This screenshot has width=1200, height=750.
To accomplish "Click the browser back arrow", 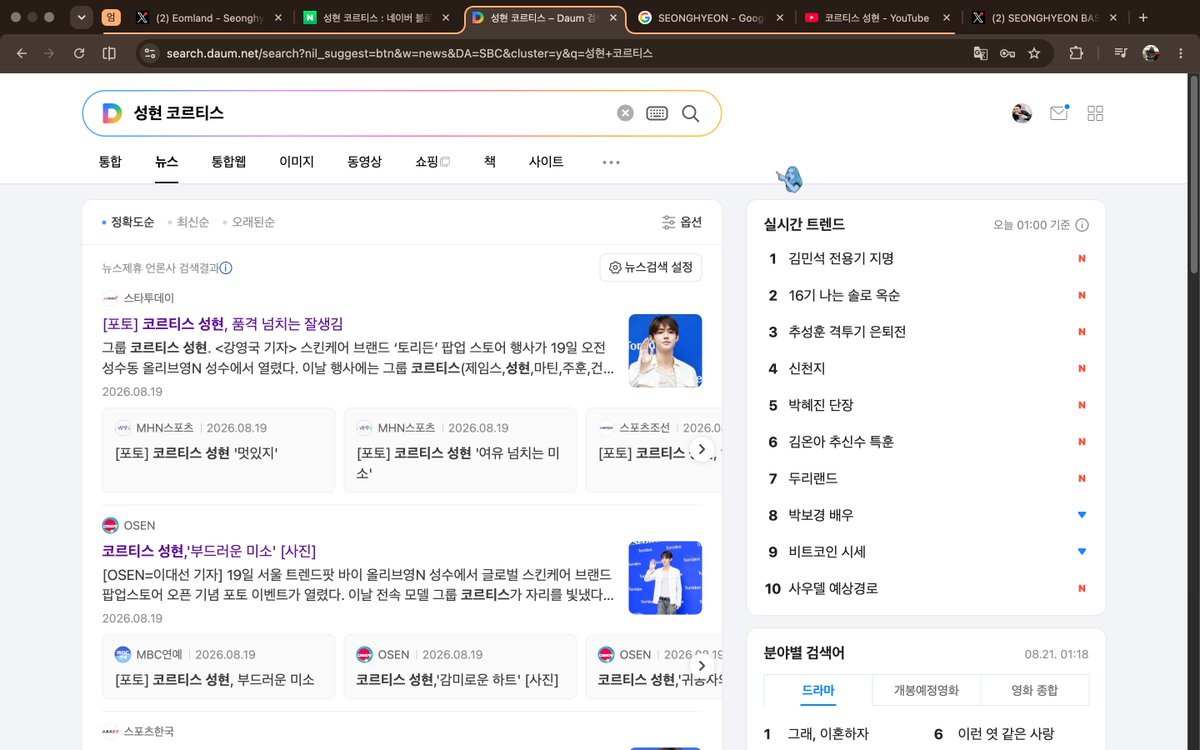I will click(22, 53).
